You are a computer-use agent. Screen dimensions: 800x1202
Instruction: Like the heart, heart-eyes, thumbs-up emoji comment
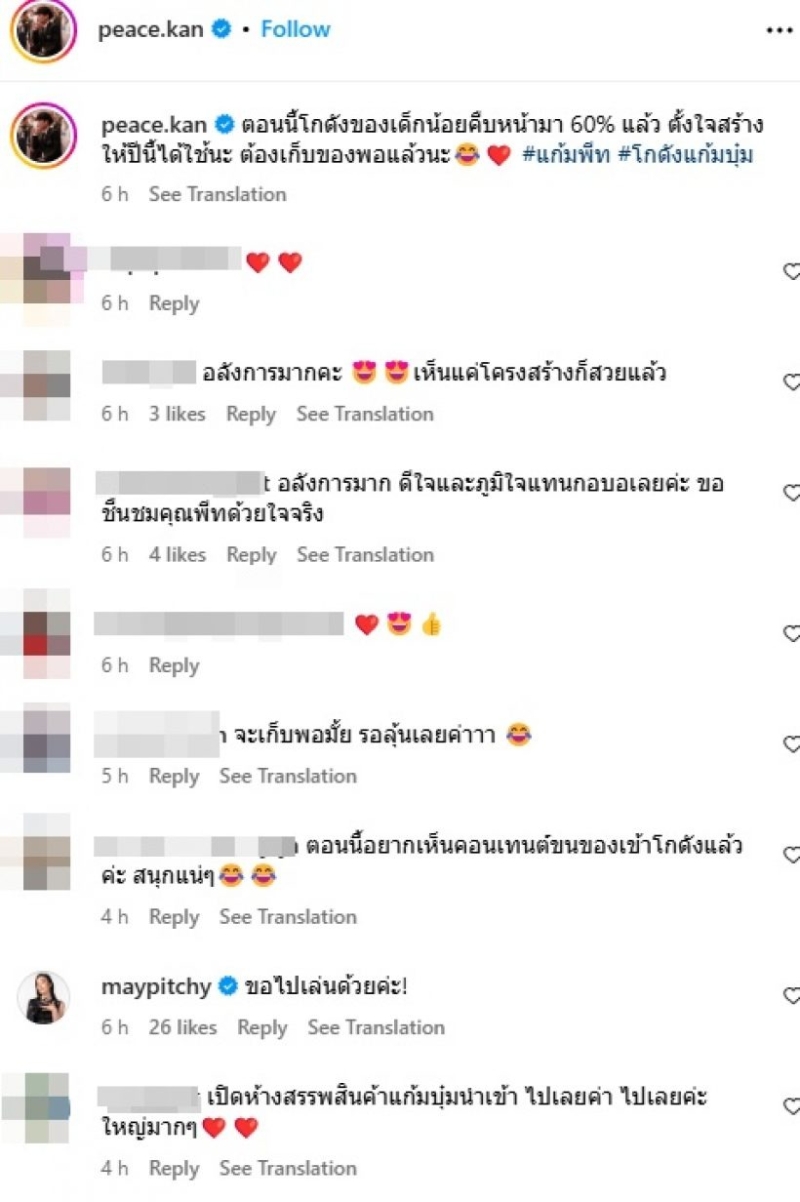point(791,634)
